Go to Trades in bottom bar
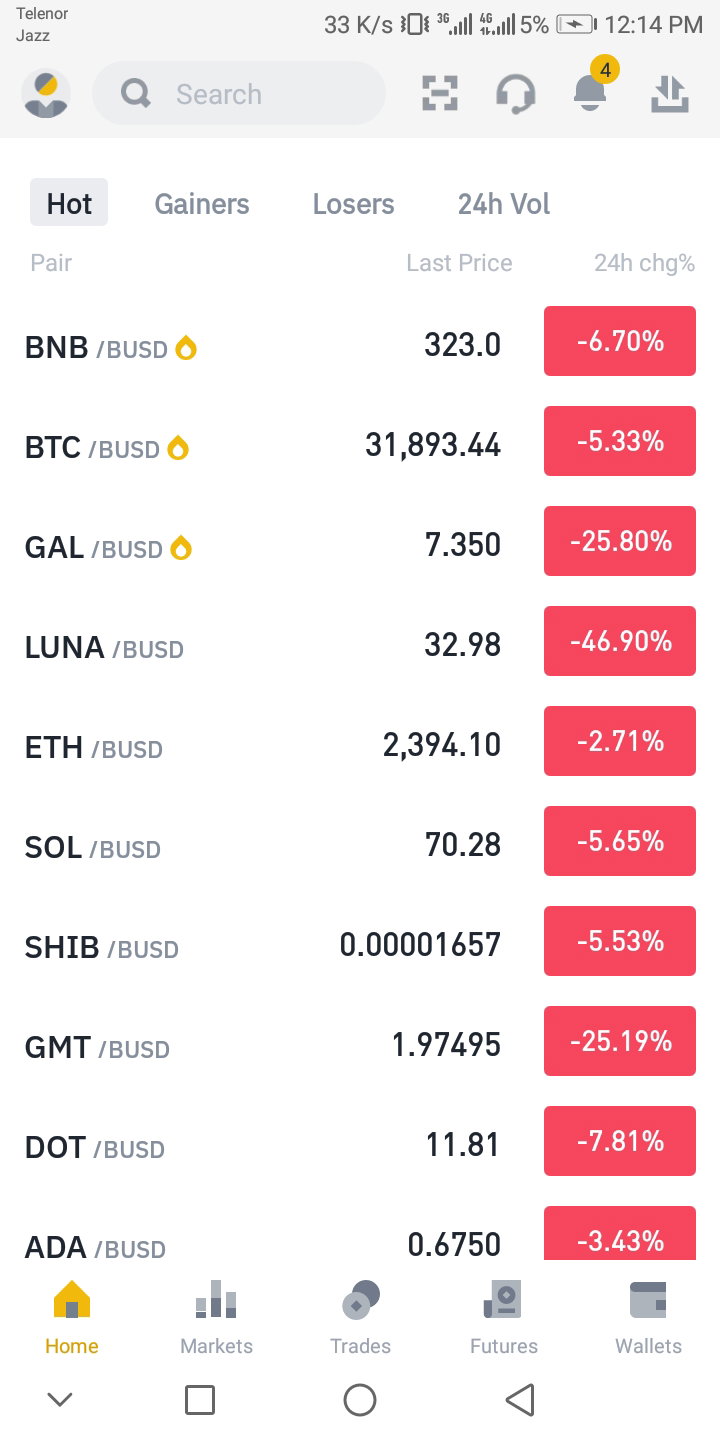 point(360,1317)
